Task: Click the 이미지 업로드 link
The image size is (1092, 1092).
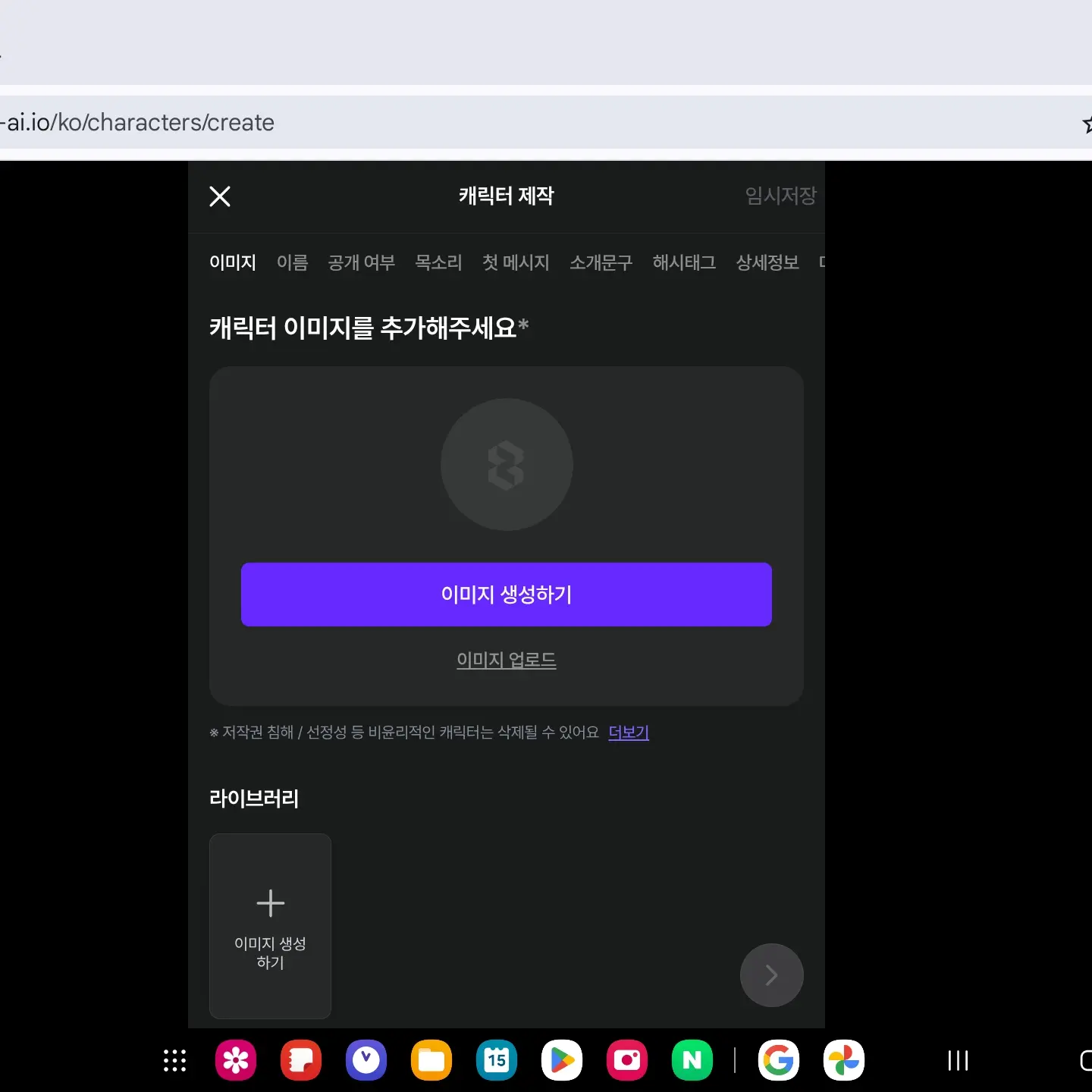Action: coord(507,660)
